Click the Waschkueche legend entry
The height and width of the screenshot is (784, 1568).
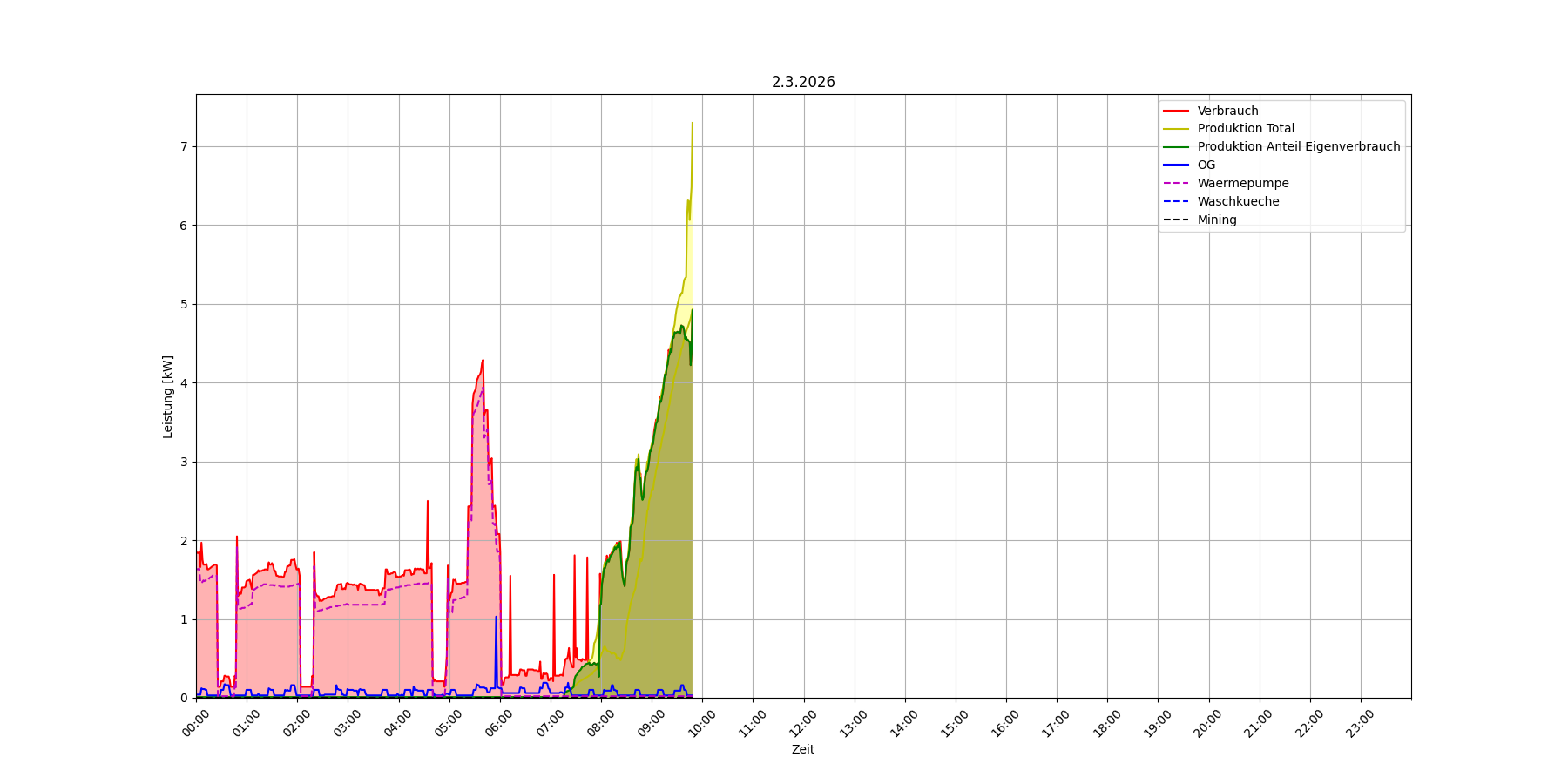point(1238,202)
